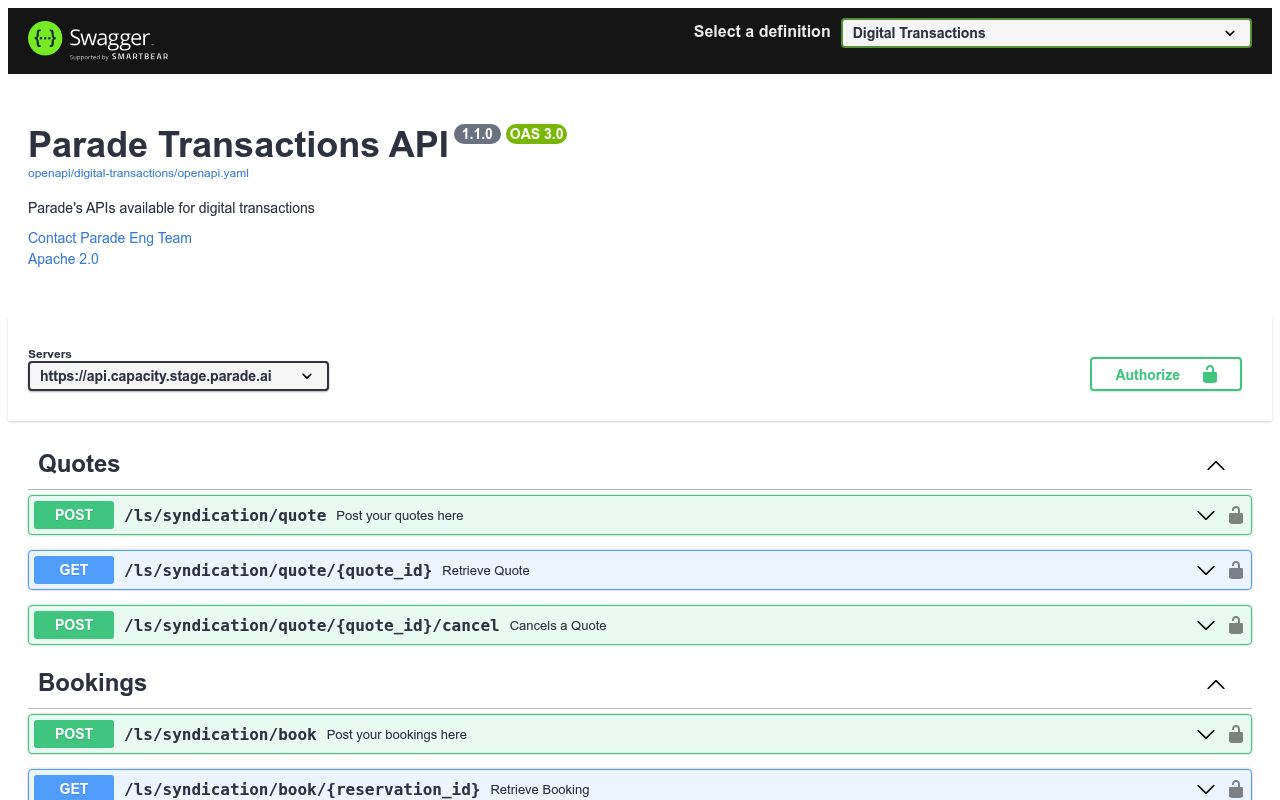
Task: Click the Swagger logo
Action: [x=98, y=40]
